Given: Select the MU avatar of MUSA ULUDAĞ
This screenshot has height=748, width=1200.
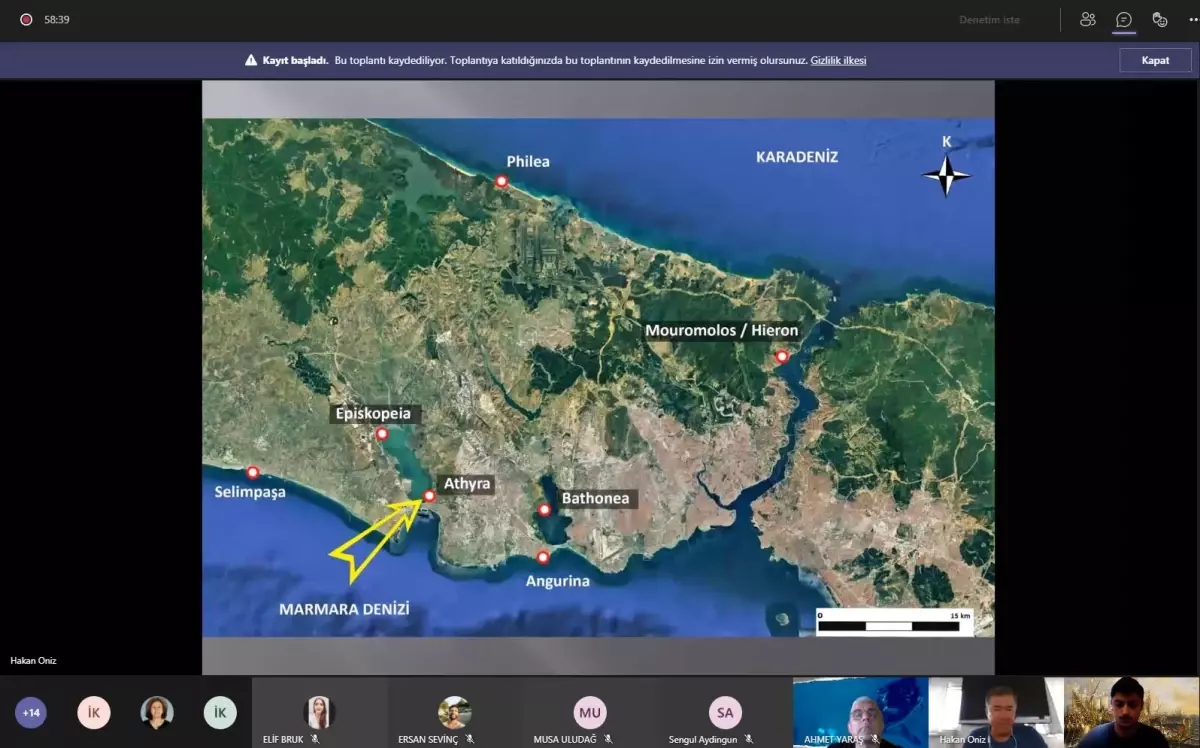Looking at the screenshot, I should [590, 712].
